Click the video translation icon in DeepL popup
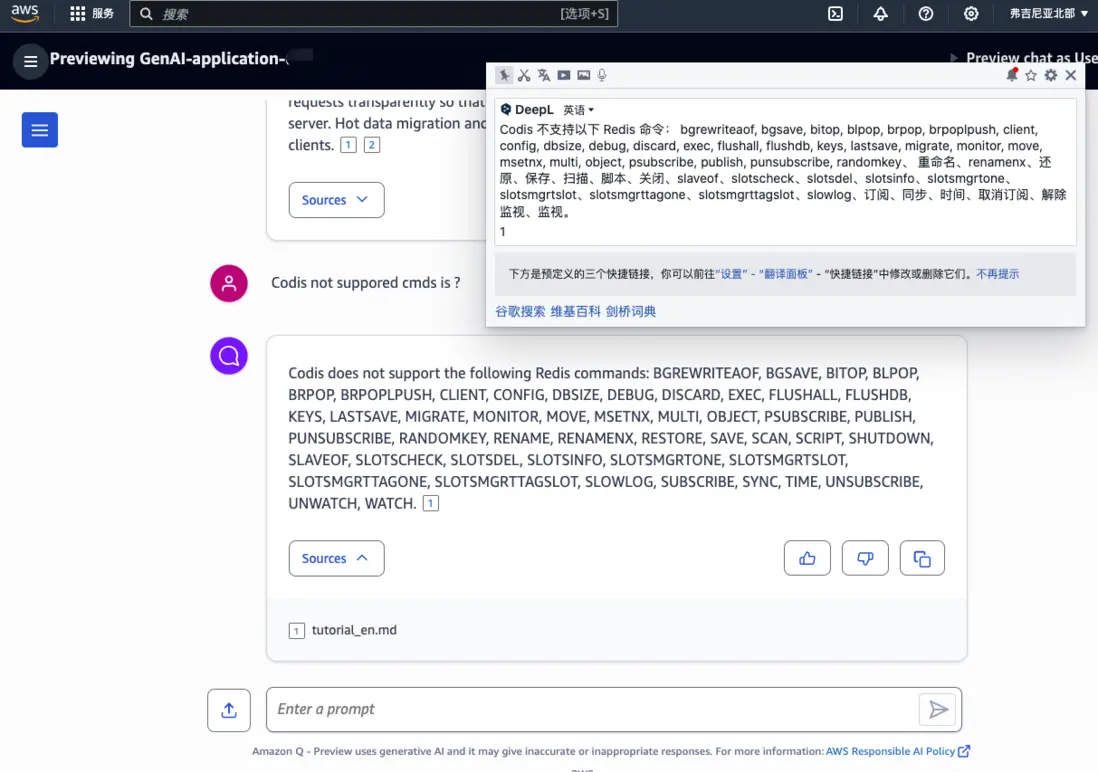The image size is (1098, 772). click(x=563, y=75)
